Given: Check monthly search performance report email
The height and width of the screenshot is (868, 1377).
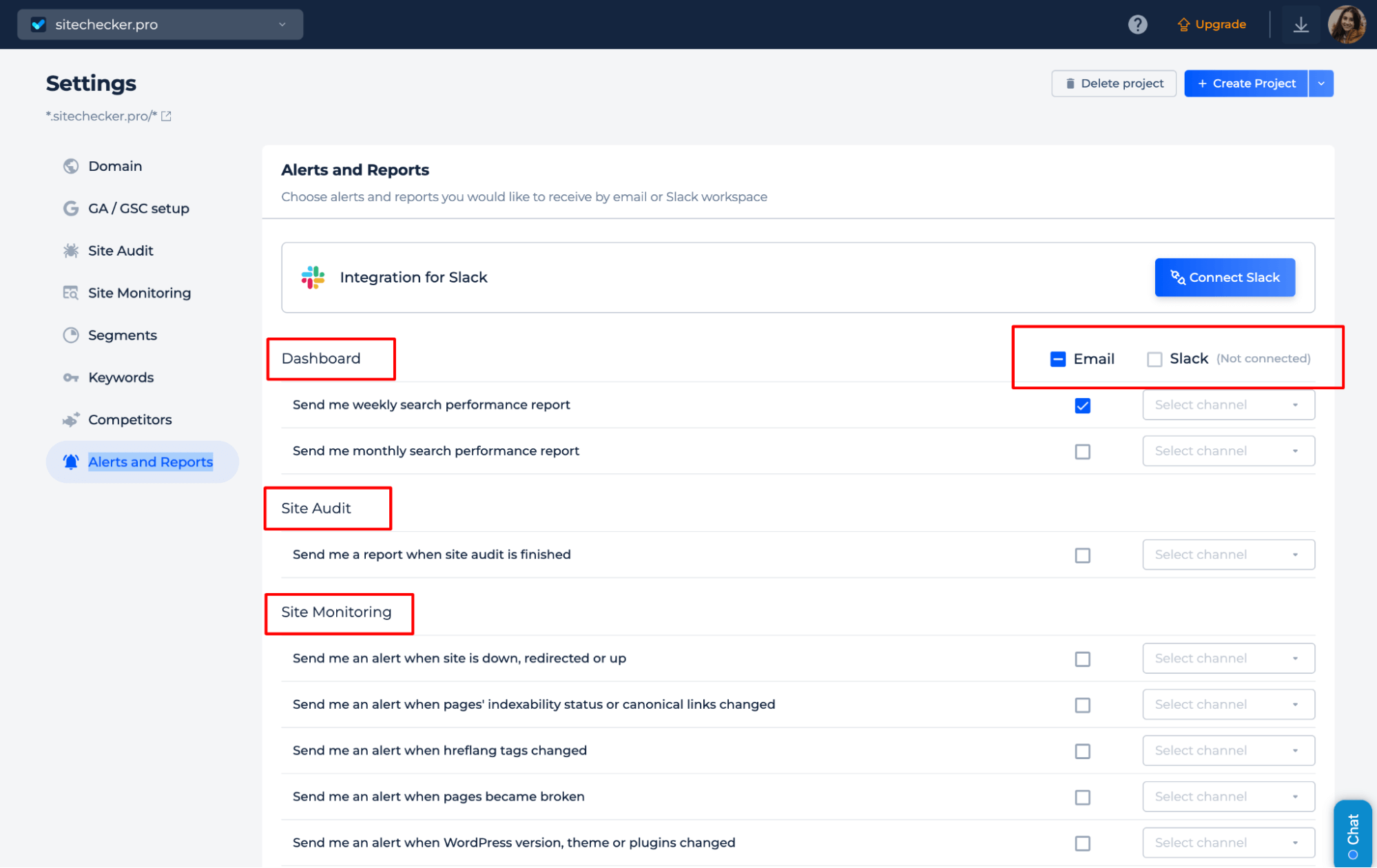Looking at the screenshot, I should coord(1082,452).
